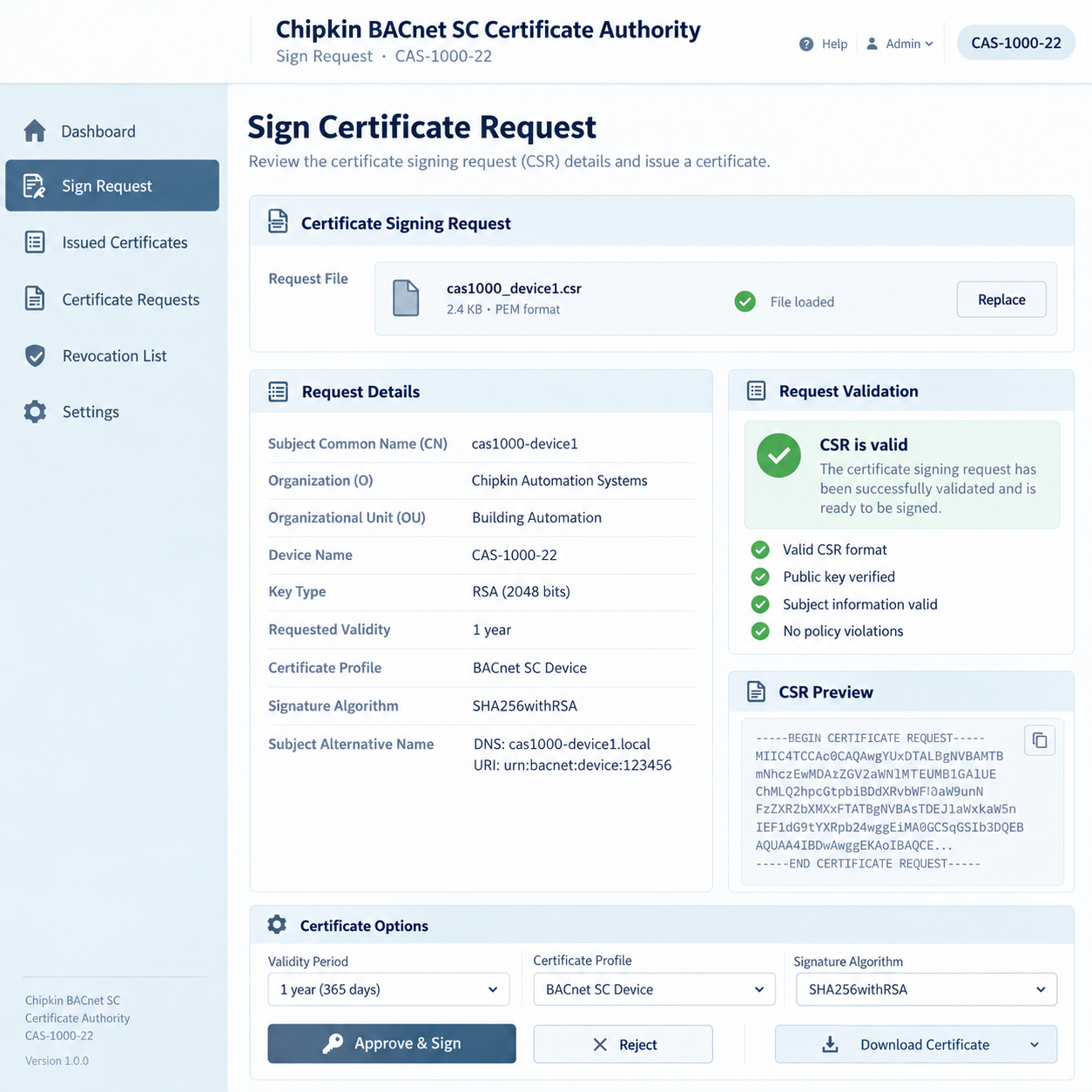1092x1092 pixels.
Task: Click the green File loaded check icon
Action: coord(745,301)
